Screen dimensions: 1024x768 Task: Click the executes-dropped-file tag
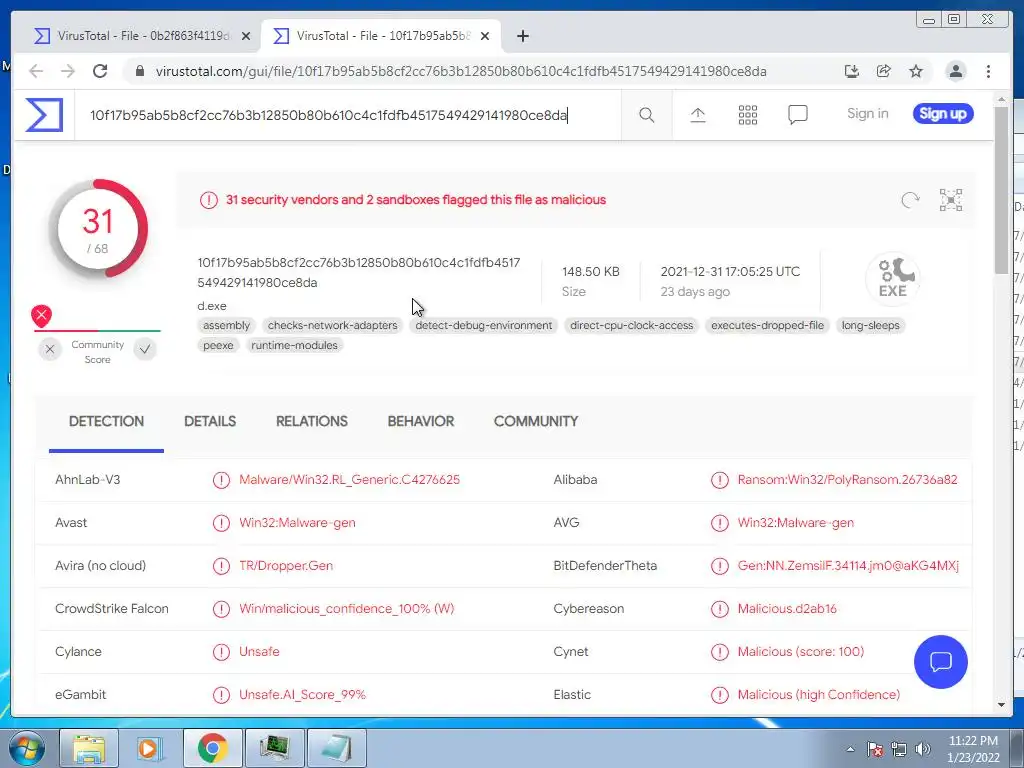tap(767, 325)
